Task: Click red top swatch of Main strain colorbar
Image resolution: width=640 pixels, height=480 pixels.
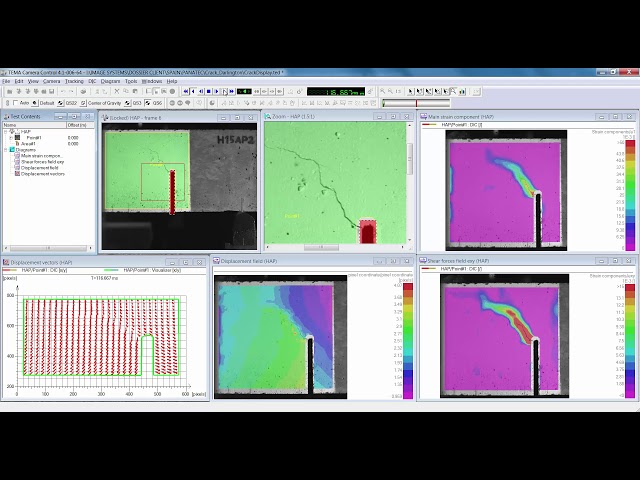Action: 630,143
